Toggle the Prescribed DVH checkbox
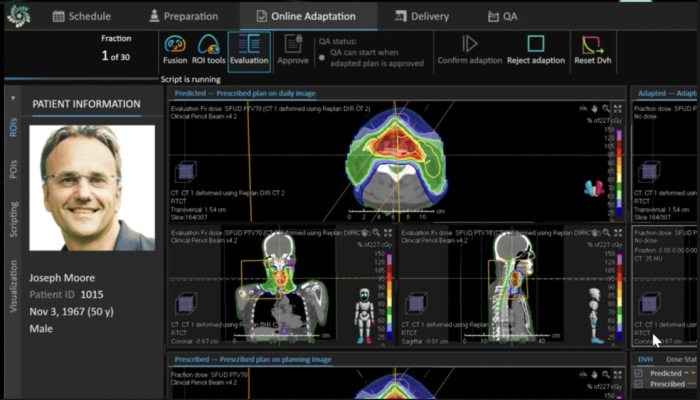Viewport: 700px width, 400px height. coord(640,384)
